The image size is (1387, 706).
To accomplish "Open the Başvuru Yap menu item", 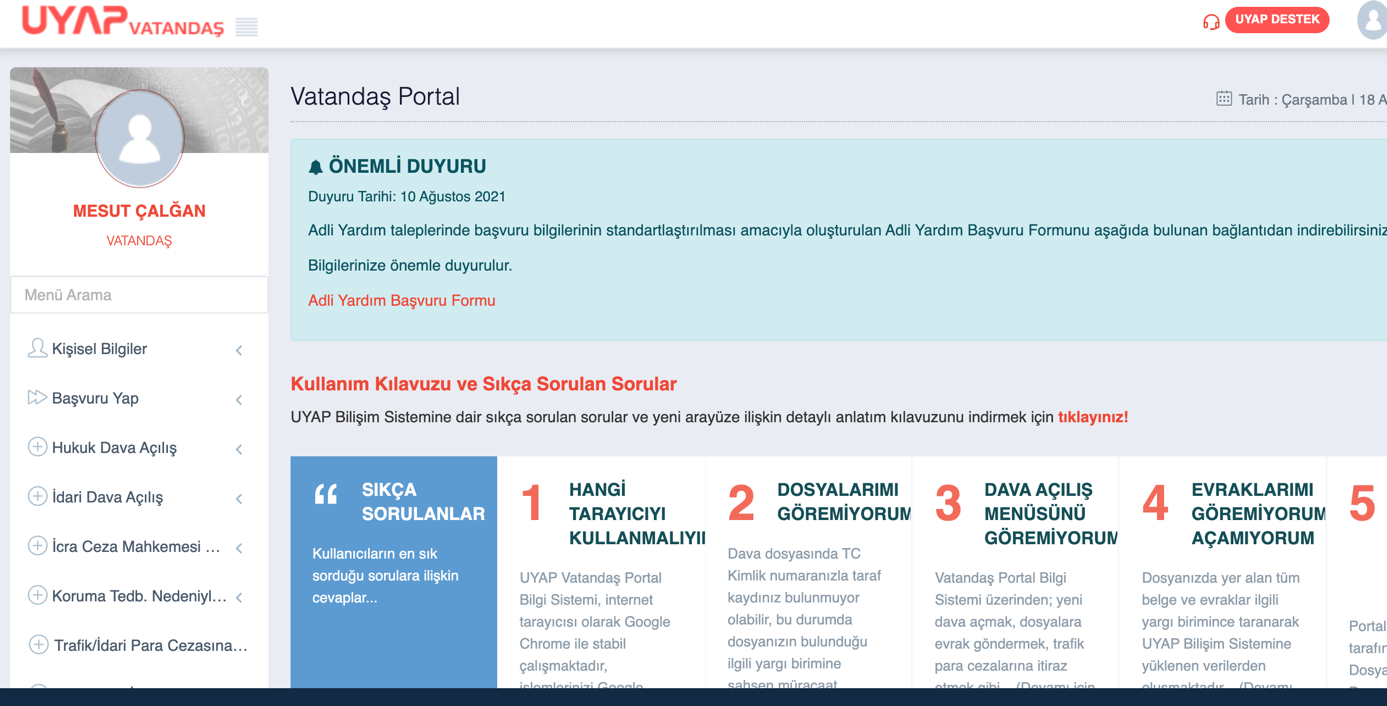I will pyautogui.click(x=139, y=398).
